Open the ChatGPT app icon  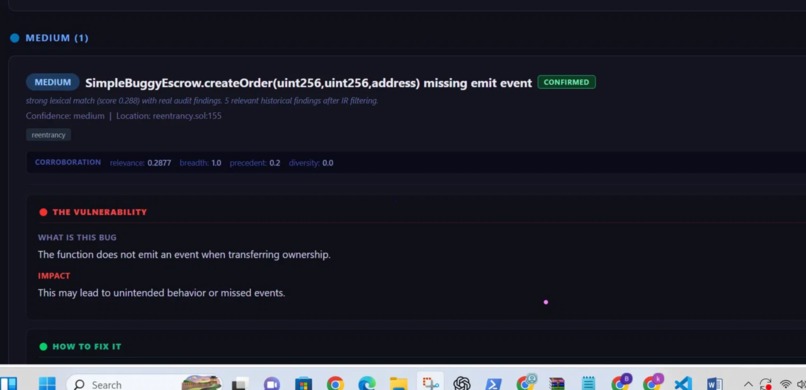tap(462, 384)
